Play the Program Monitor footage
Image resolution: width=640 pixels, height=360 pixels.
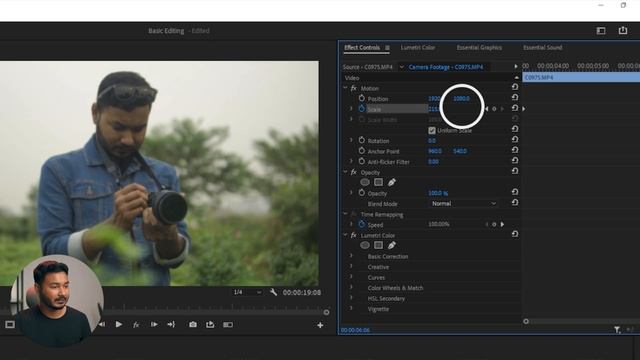(x=119, y=324)
